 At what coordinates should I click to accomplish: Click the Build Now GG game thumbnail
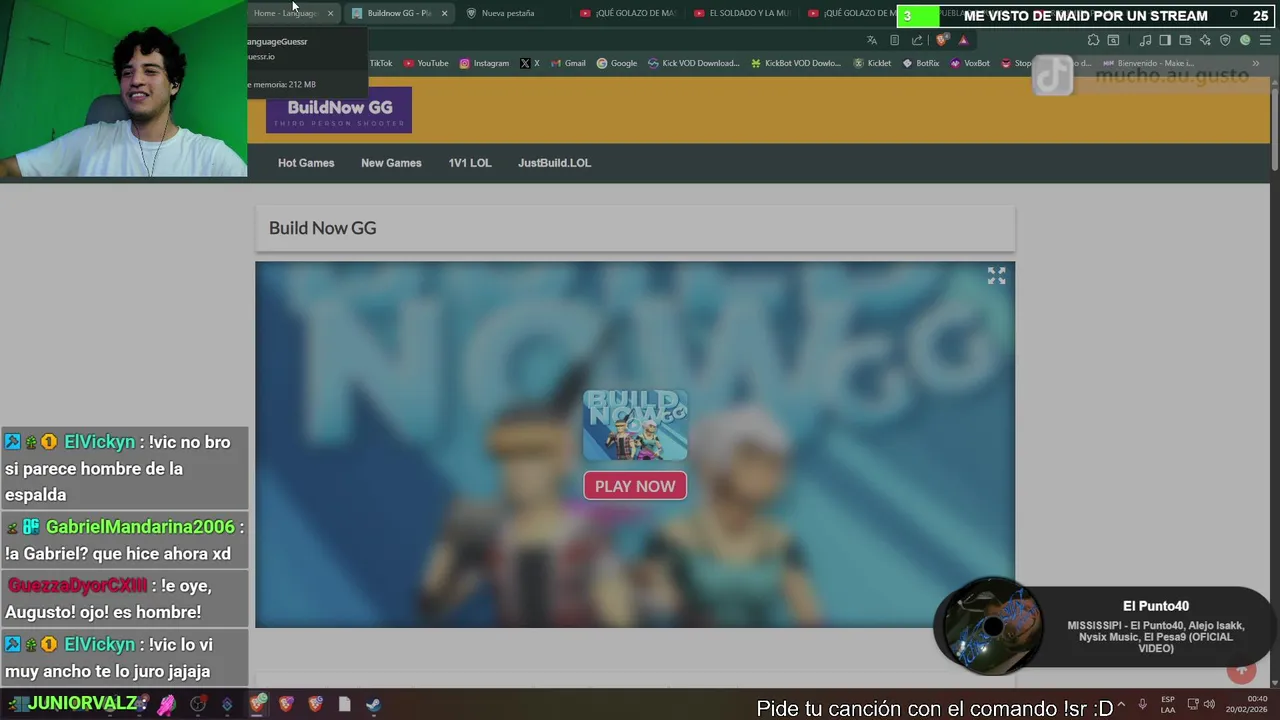[635, 425]
